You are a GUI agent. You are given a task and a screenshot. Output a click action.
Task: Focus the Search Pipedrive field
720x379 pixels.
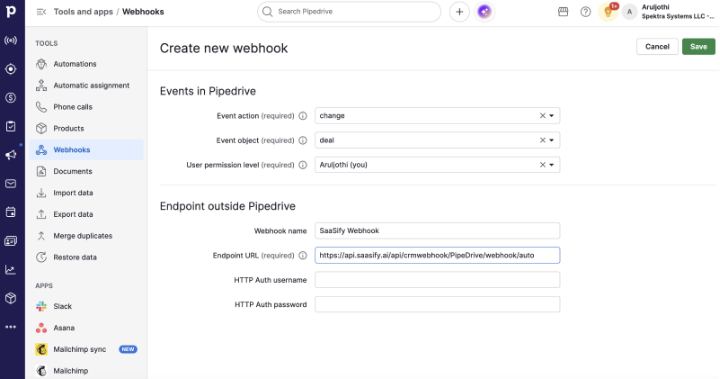click(349, 12)
